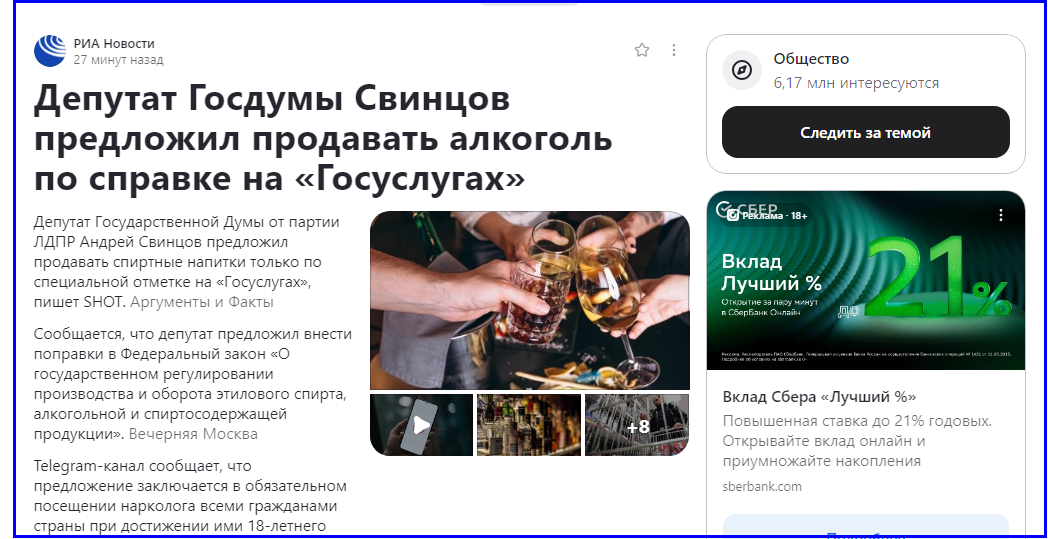The image size is (1048, 539).
Task: Click the sberbank.com ad domain
Action: [x=762, y=486]
